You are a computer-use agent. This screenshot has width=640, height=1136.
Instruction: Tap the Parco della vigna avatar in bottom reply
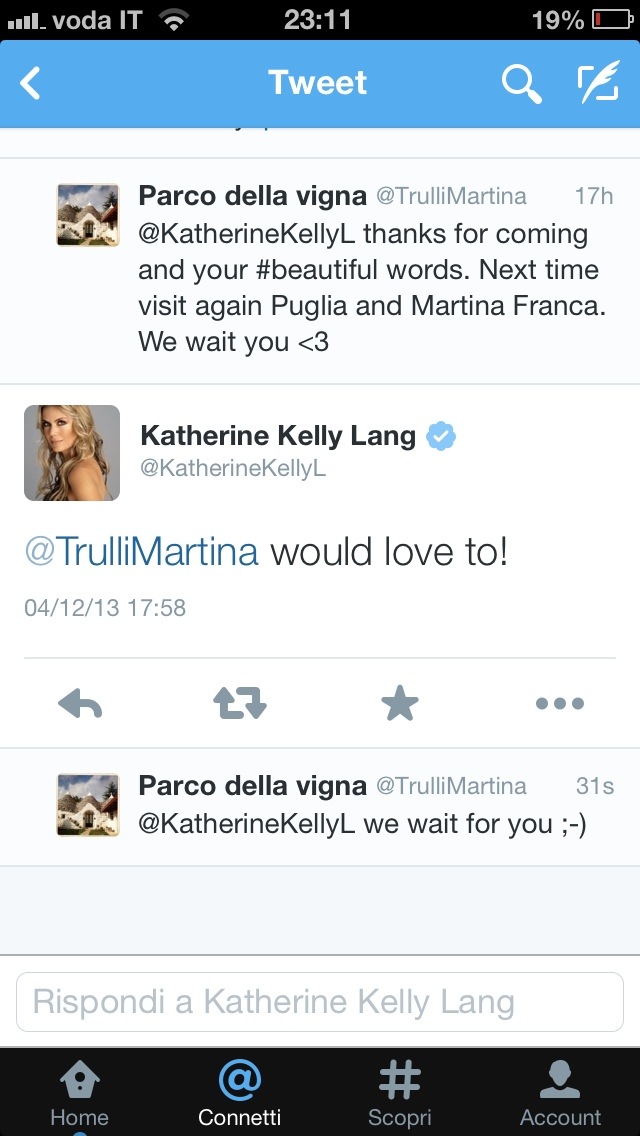(88, 805)
